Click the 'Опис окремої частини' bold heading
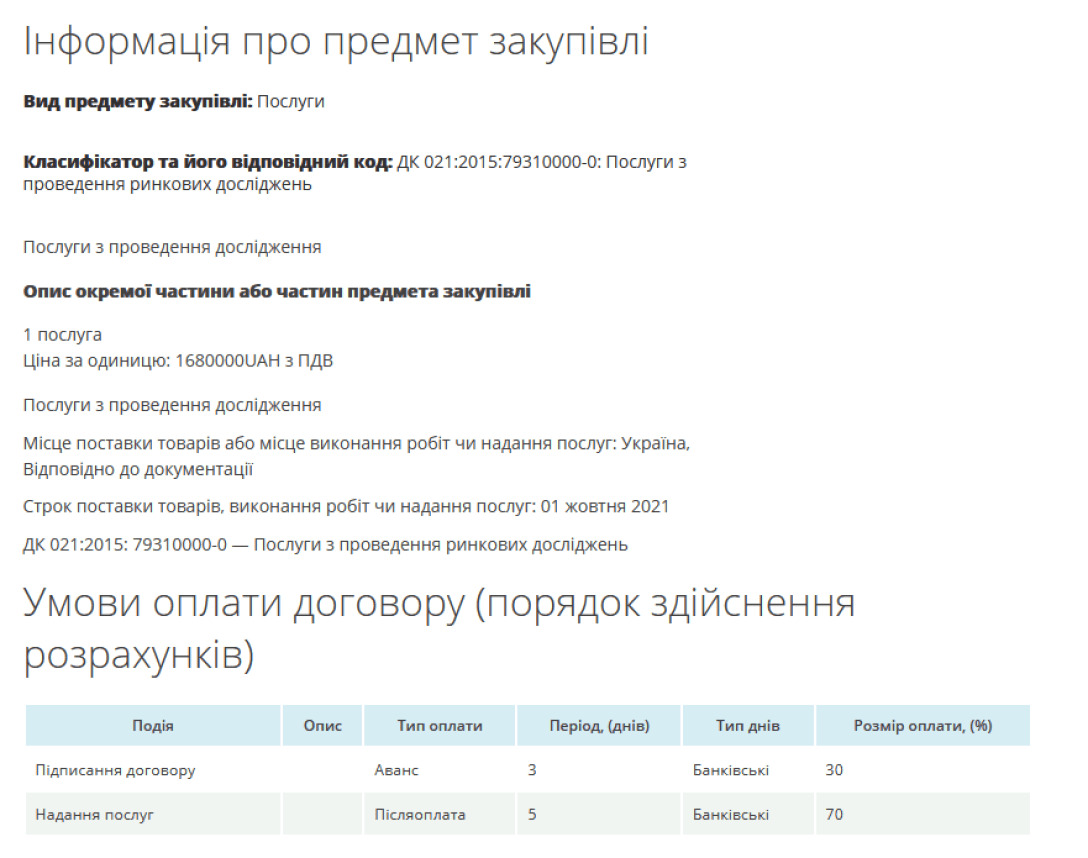Screen dimensions: 1088x858 click(x=277, y=291)
